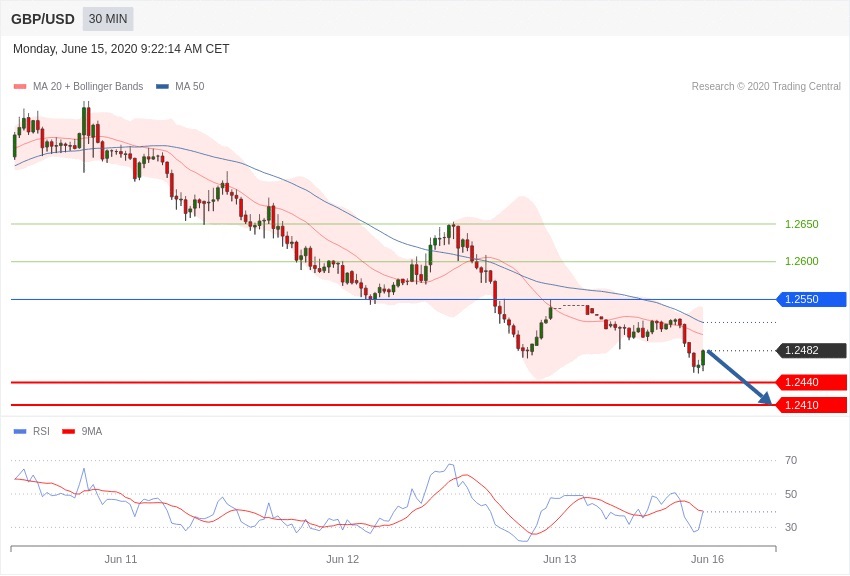
Task: Click the Jun 13 date axis label
Action: (x=560, y=559)
